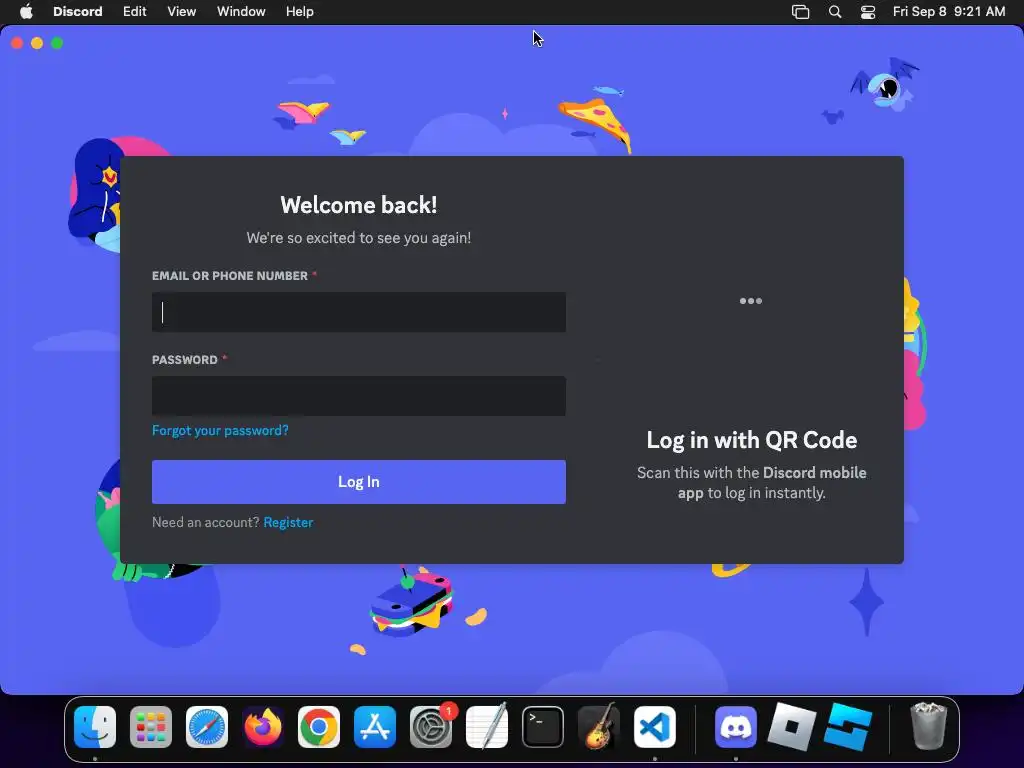Launch Firefox from the dock
This screenshot has height=768, width=1024.
point(263,727)
